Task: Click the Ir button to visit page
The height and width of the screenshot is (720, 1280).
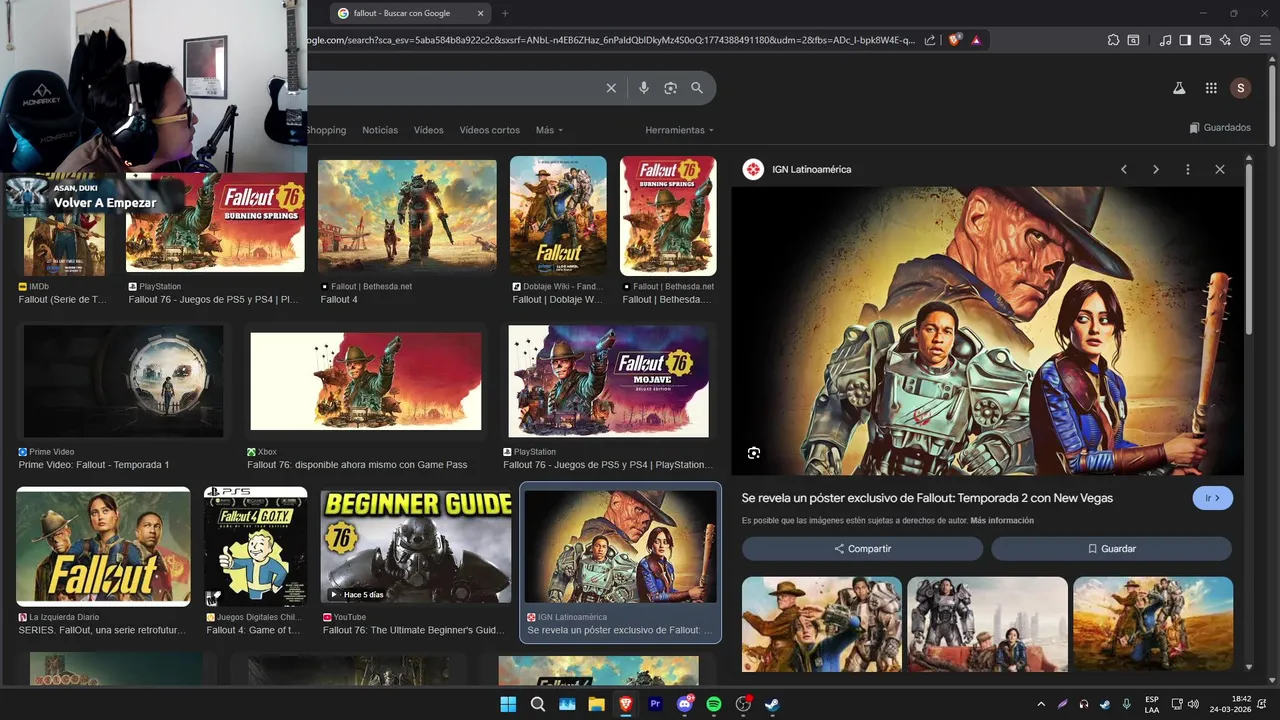Action: click(1212, 498)
